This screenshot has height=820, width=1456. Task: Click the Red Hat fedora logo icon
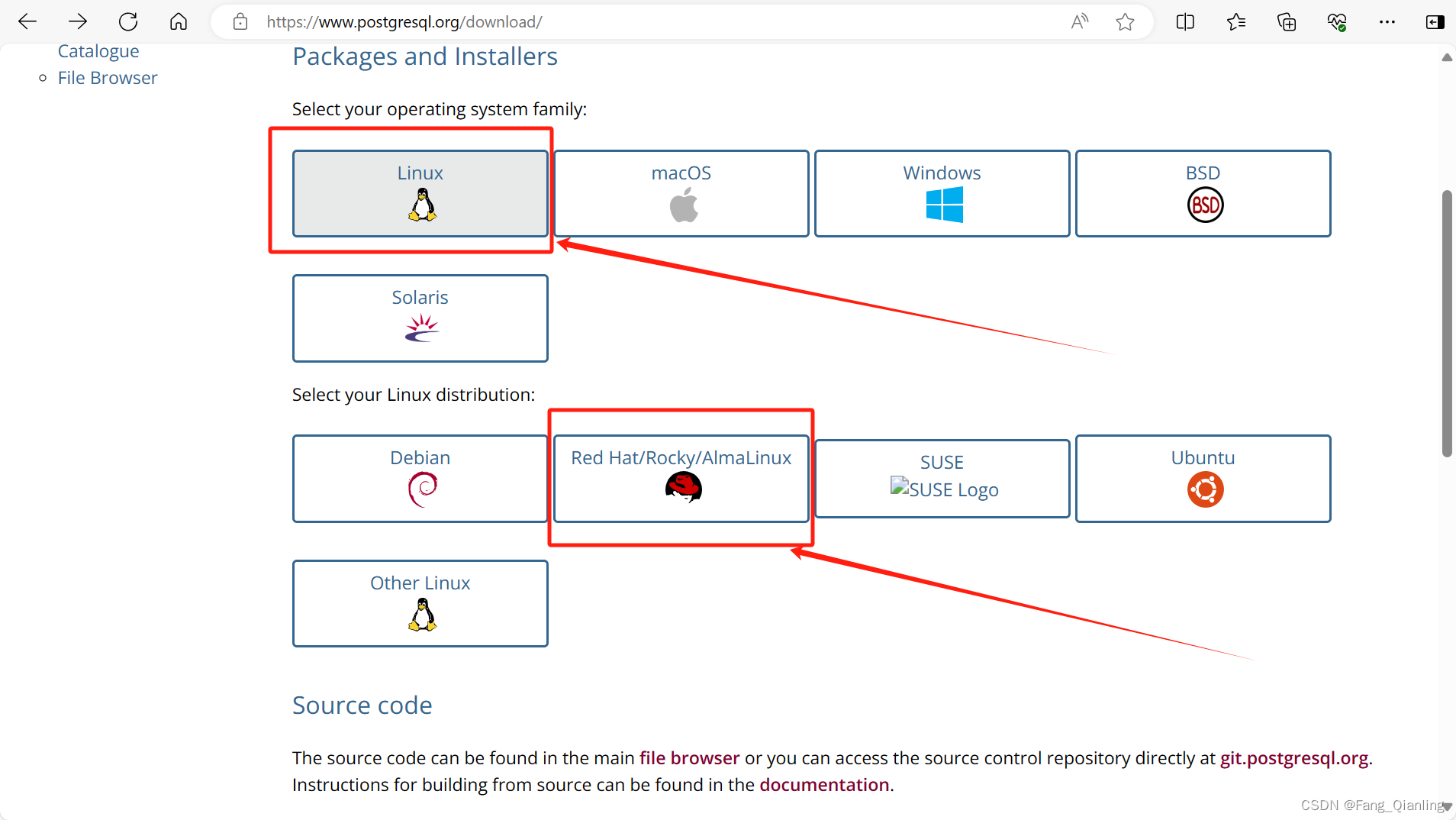(x=684, y=487)
